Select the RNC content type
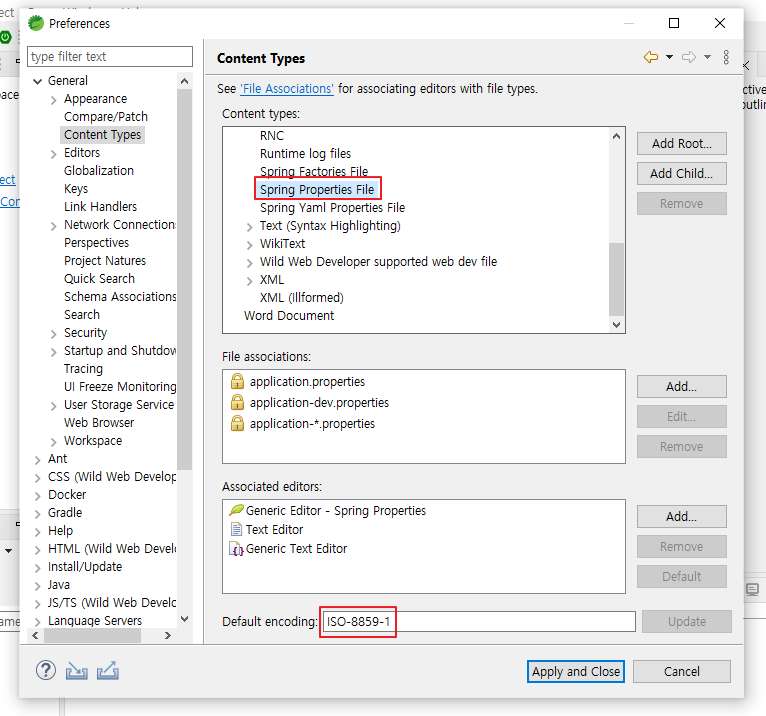Viewport: 766px width, 716px height. pyautogui.click(x=272, y=135)
